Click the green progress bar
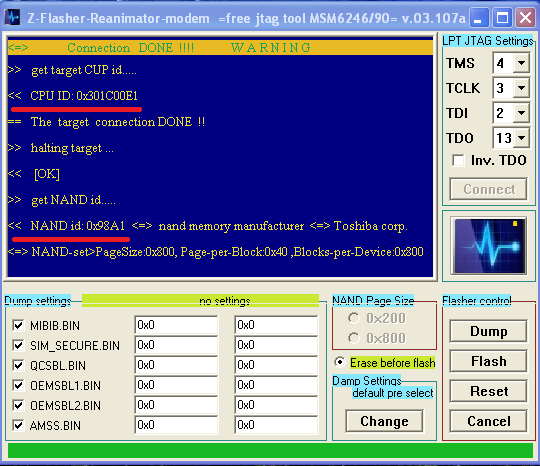 [x=270, y=451]
